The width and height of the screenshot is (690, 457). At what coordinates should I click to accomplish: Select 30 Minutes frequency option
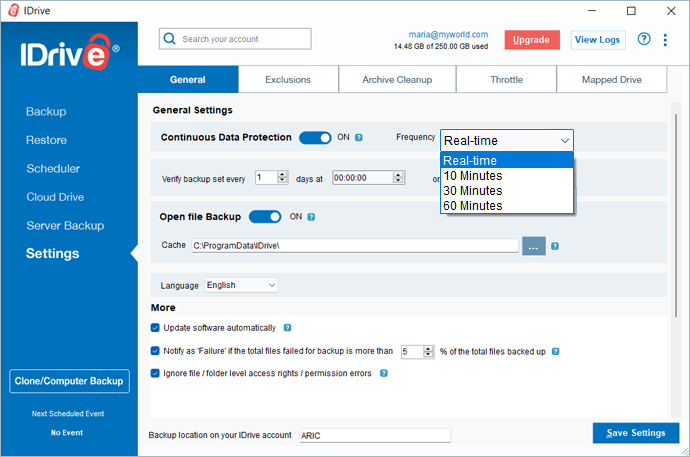pos(507,190)
